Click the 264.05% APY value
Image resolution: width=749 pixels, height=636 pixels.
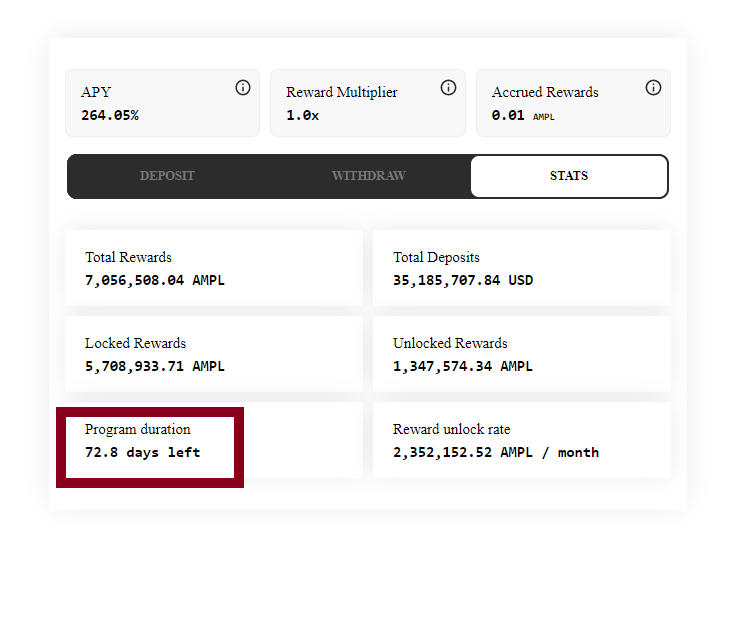(x=110, y=115)
